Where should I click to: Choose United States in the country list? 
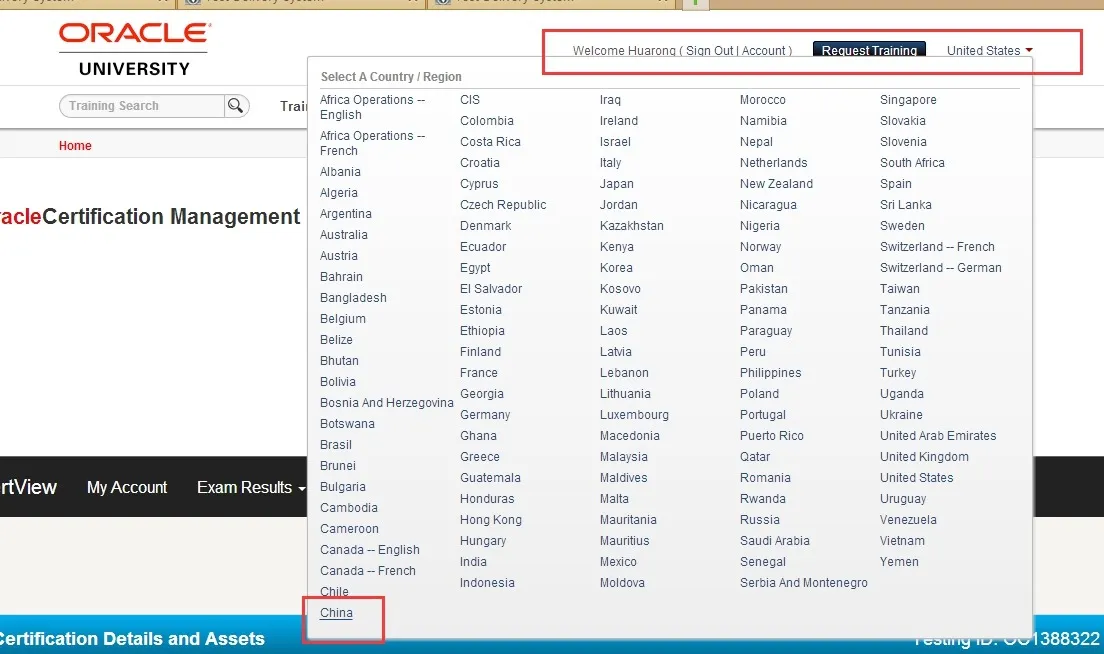(917, 478)
